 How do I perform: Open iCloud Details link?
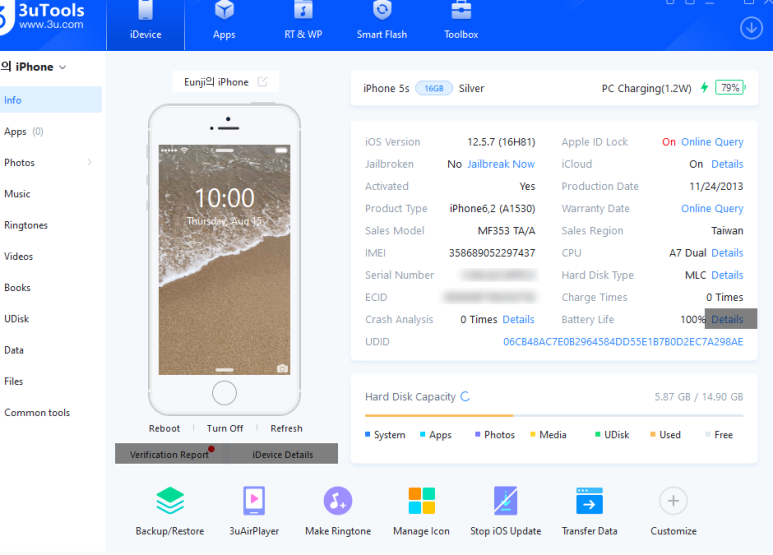(727, 164)
